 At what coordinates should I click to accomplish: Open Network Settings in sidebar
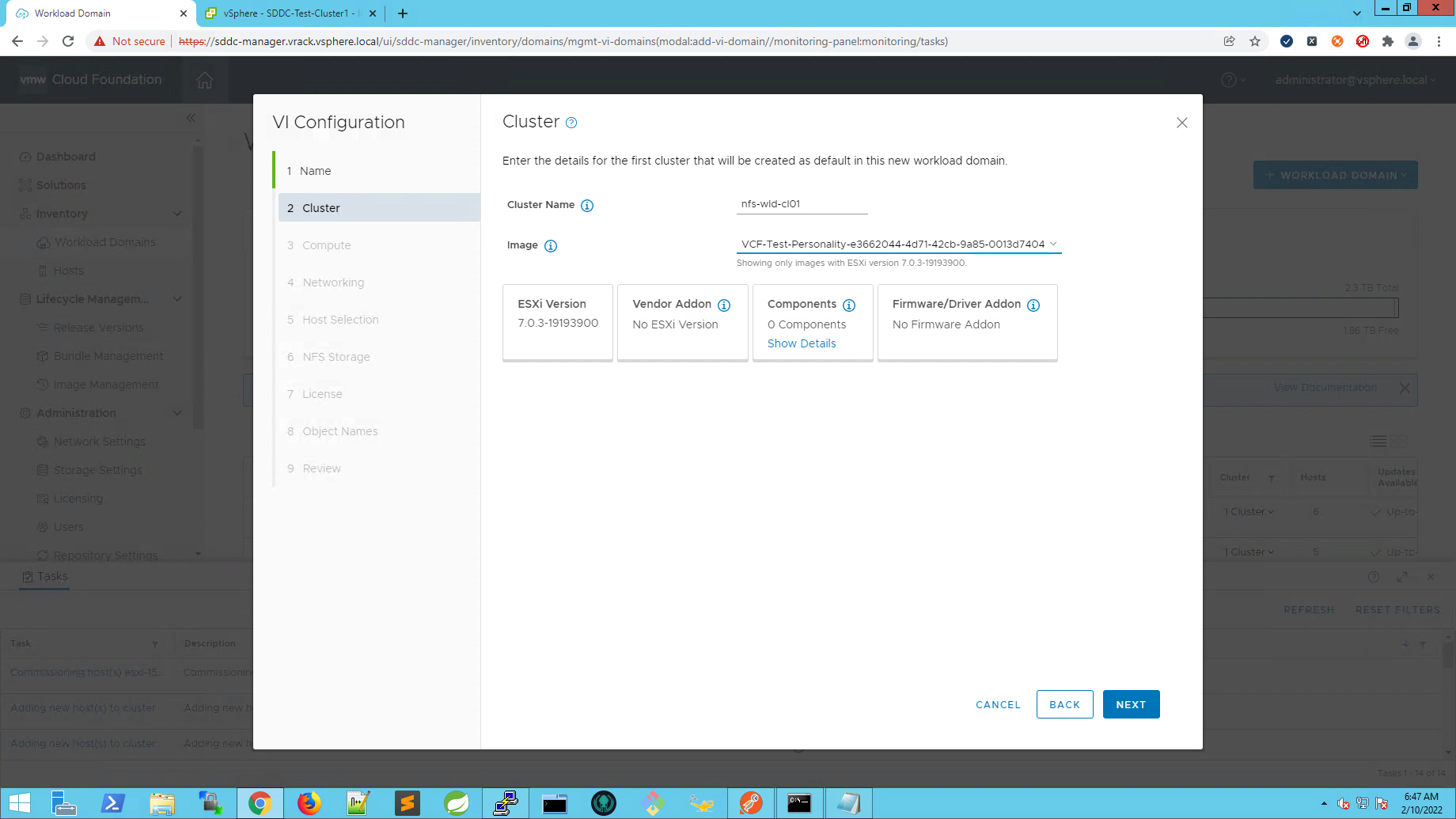coord(99,442)
